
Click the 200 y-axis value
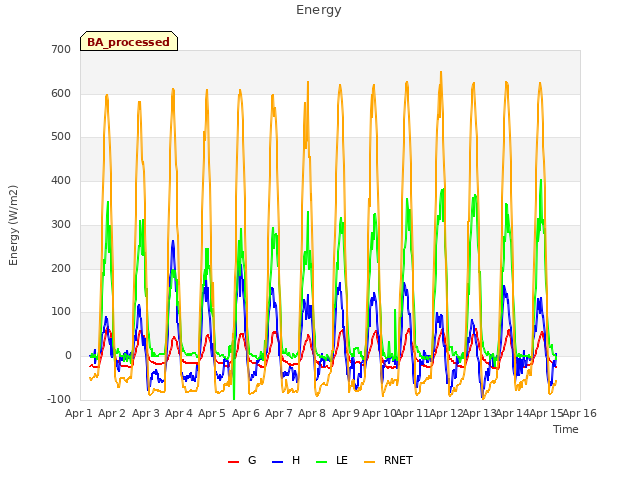(61, 269)
